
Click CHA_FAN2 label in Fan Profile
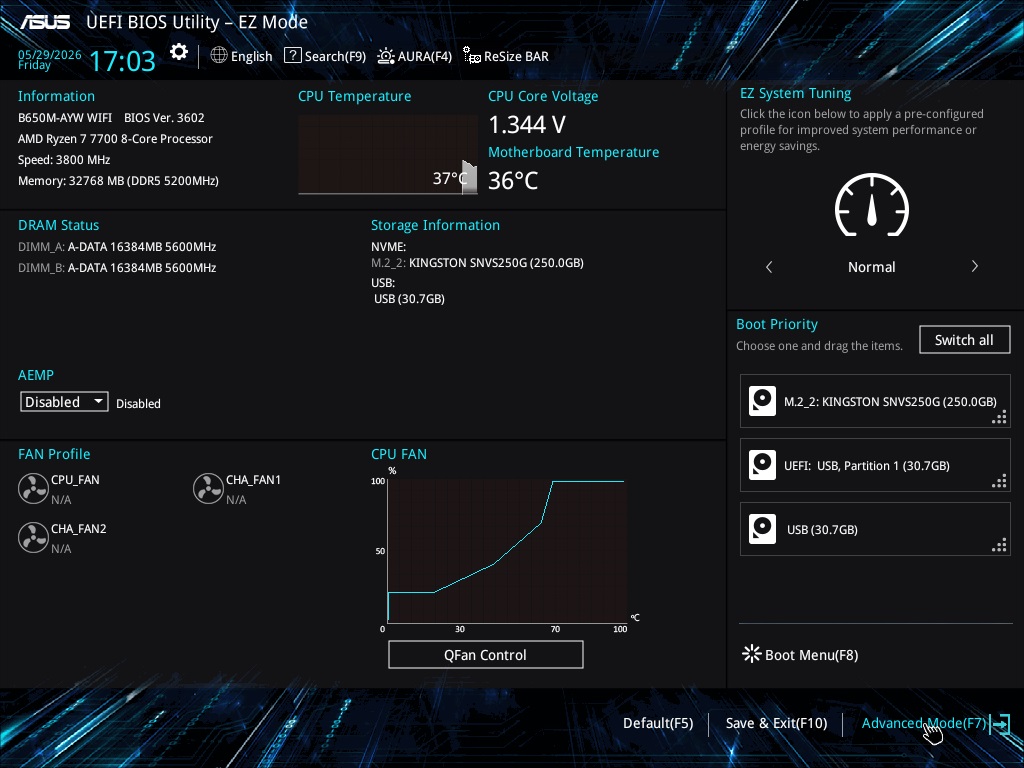(x=78, y=528)
